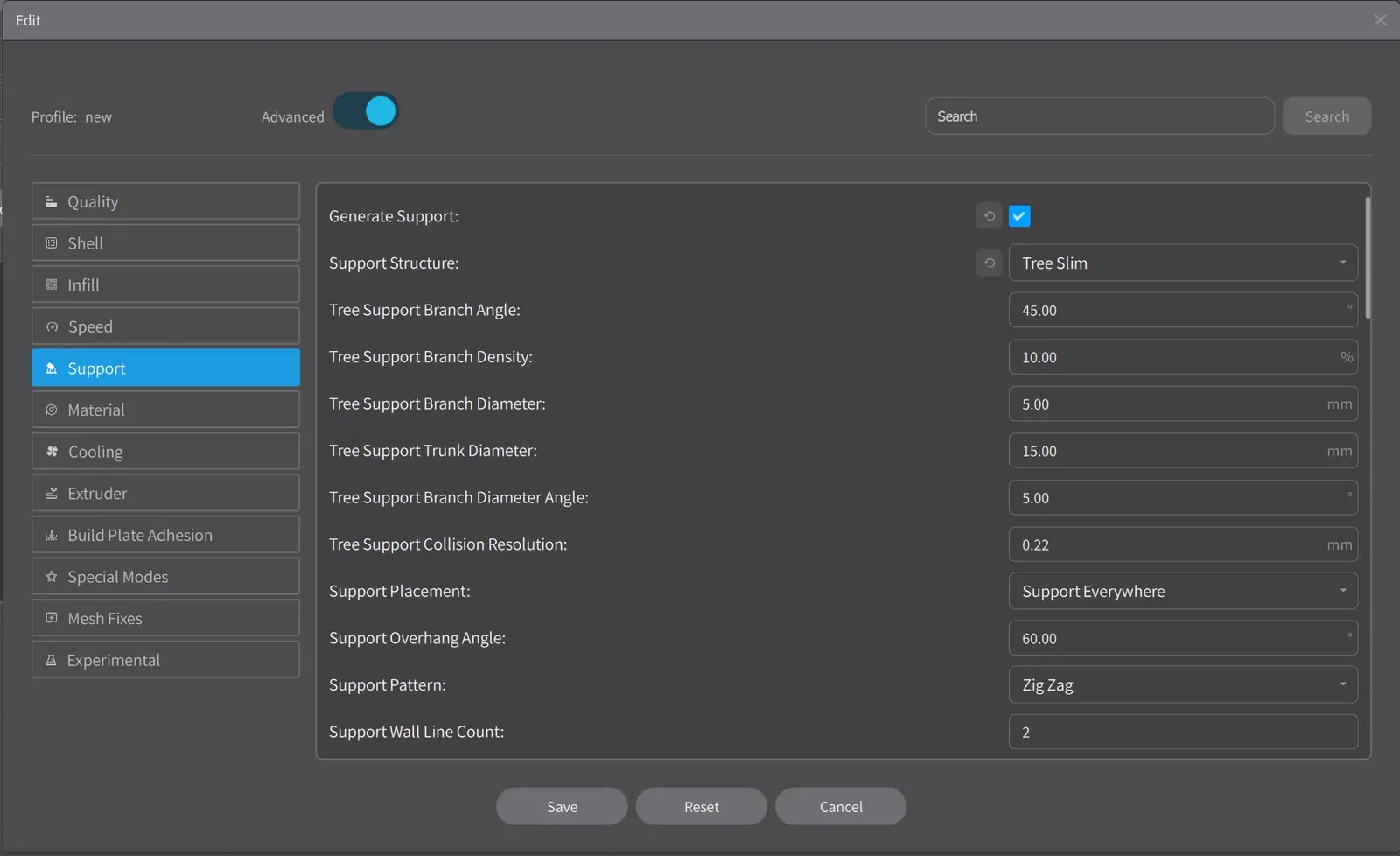The image size is (1400, 856).
Task: Cancel editing the profile
Action: pos(841,806)
